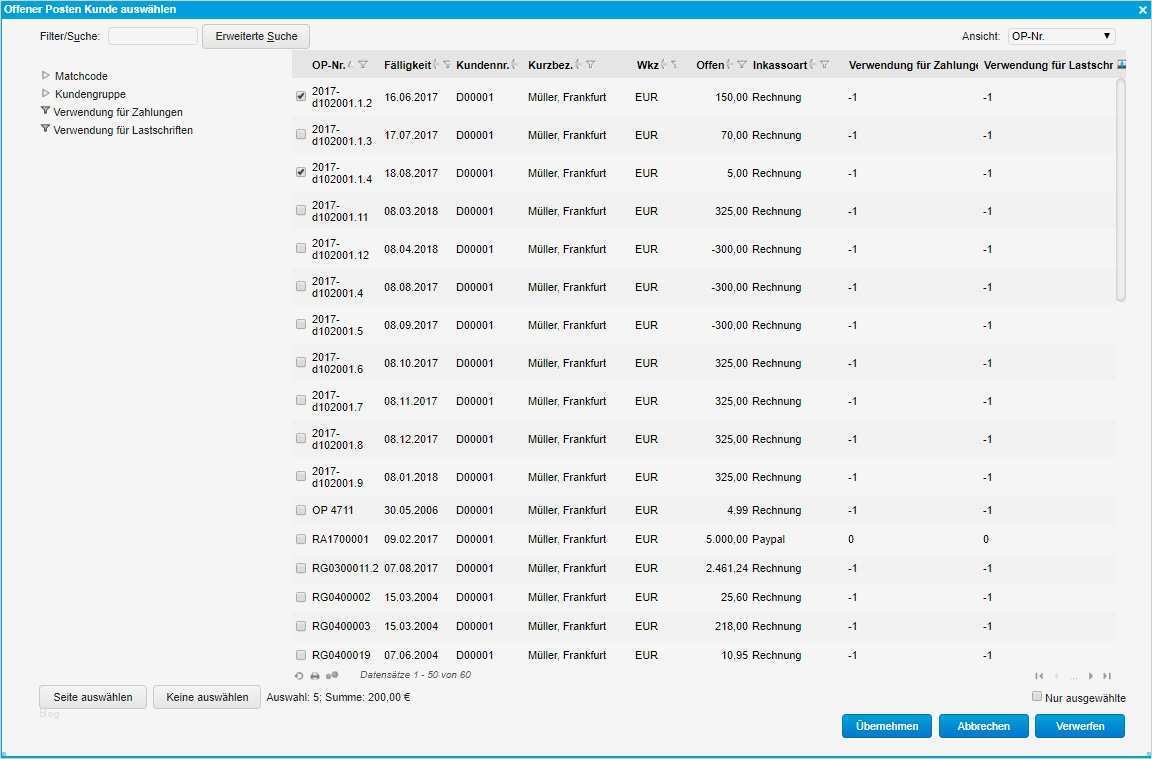1152x759 pixels.
Task: Sort by the OP-Nr. column sort arrow
Action: 350,65
